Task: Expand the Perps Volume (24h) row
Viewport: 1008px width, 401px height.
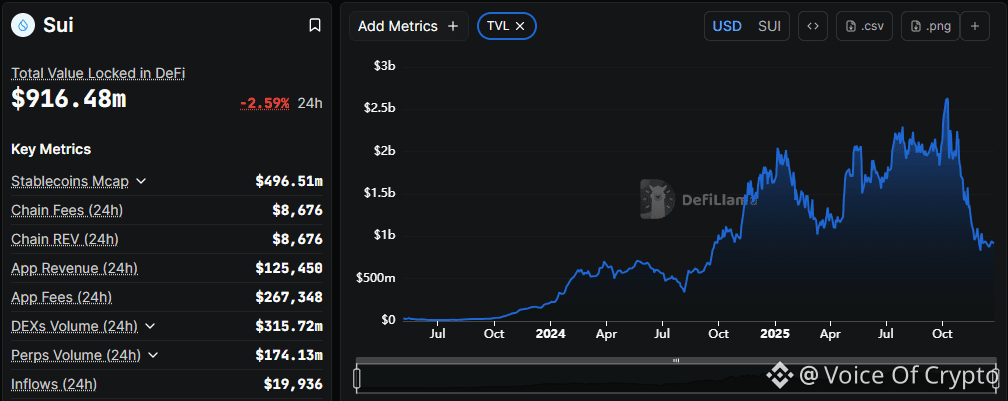Action: [x=154, y=355]
